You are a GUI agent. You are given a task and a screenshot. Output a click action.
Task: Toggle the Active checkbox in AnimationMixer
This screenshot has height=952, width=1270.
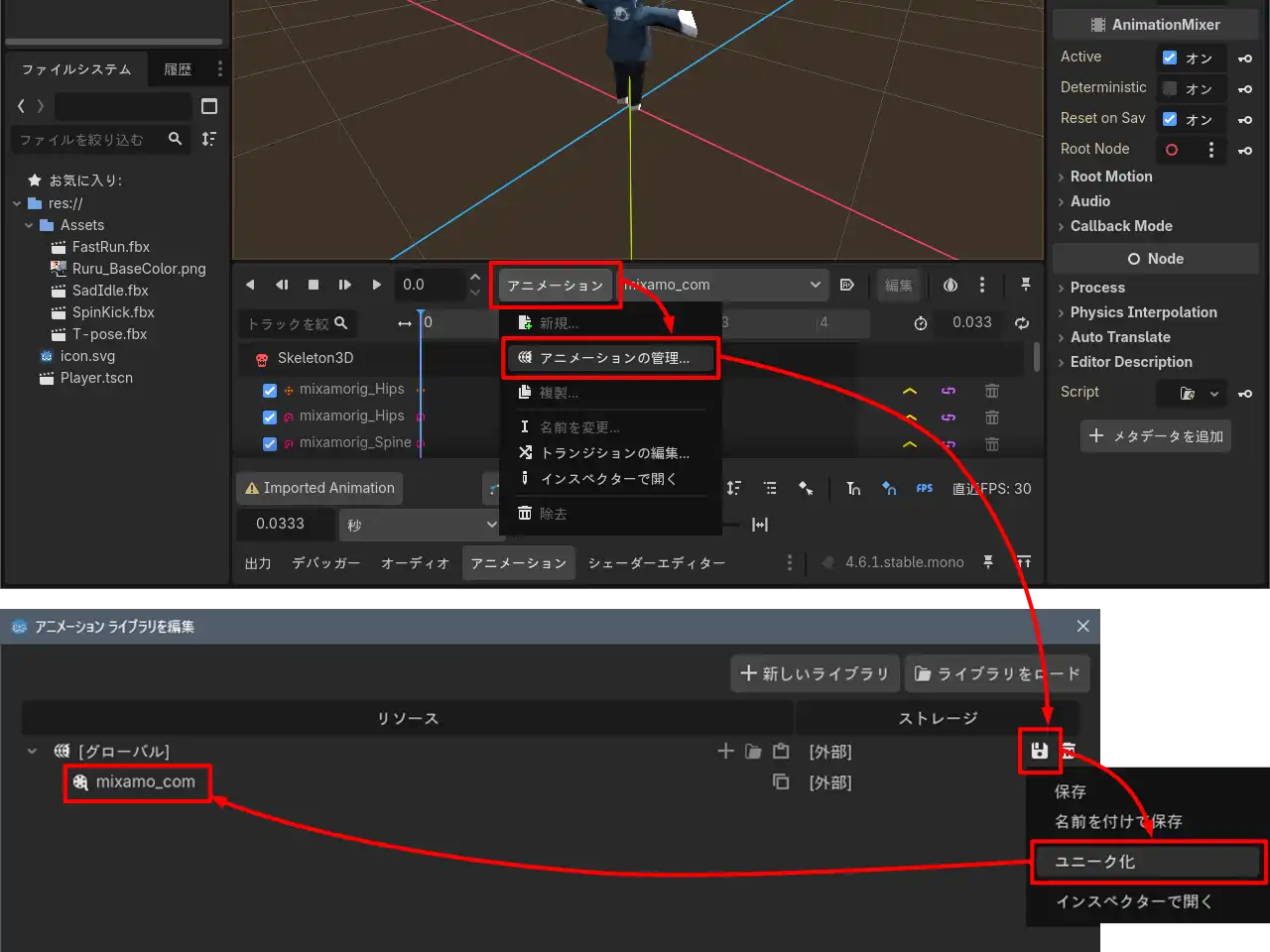click(1170, 58)
